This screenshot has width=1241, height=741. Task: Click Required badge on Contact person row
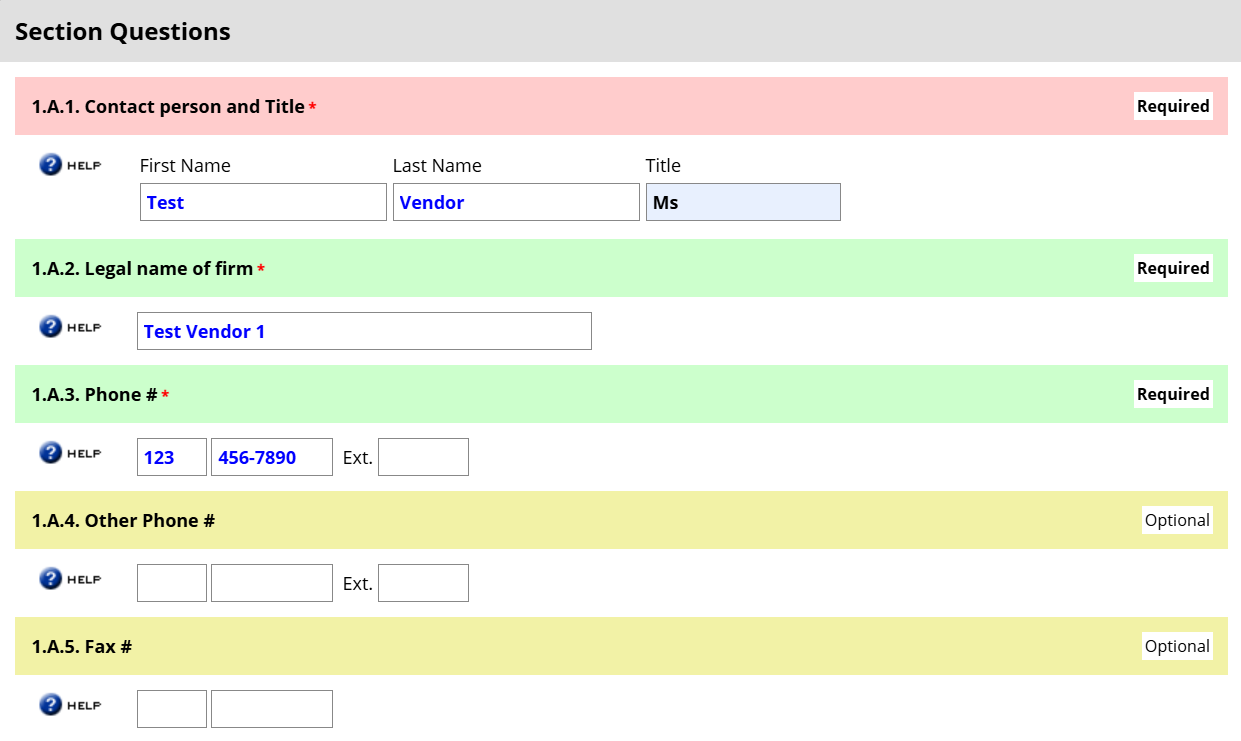pyautogui.click(x=1173, y=106)
